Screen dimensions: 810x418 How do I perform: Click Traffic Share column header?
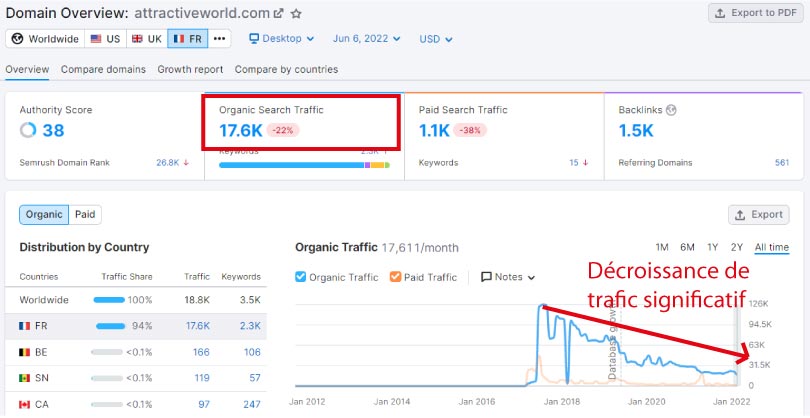tap(127, 277)
